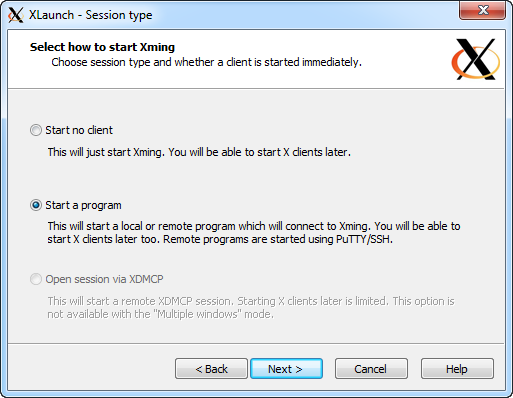This screenshot has width=513, height=398.
Task: Click the "This will just start Xming" description
Action: (x=199, y=152)
